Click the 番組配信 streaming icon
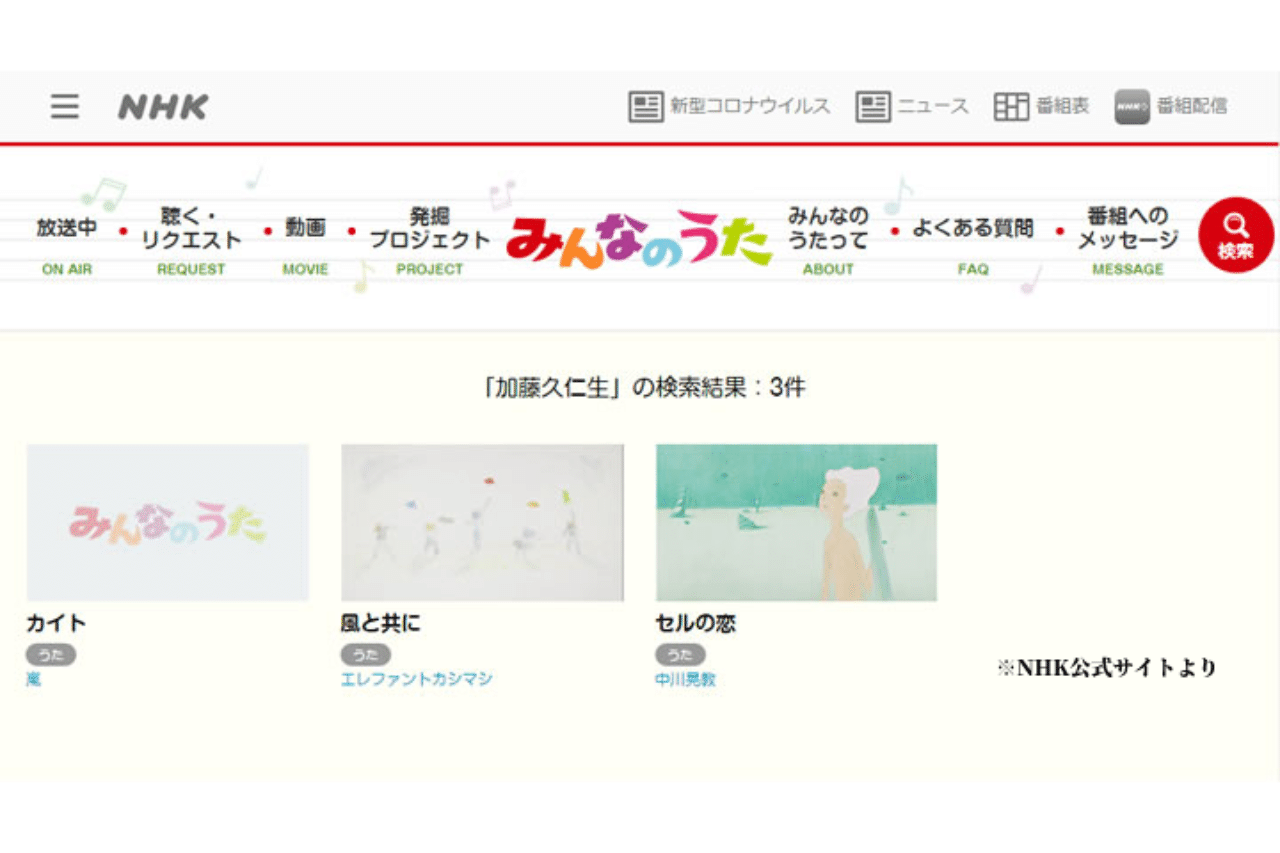 [1131, 105]
